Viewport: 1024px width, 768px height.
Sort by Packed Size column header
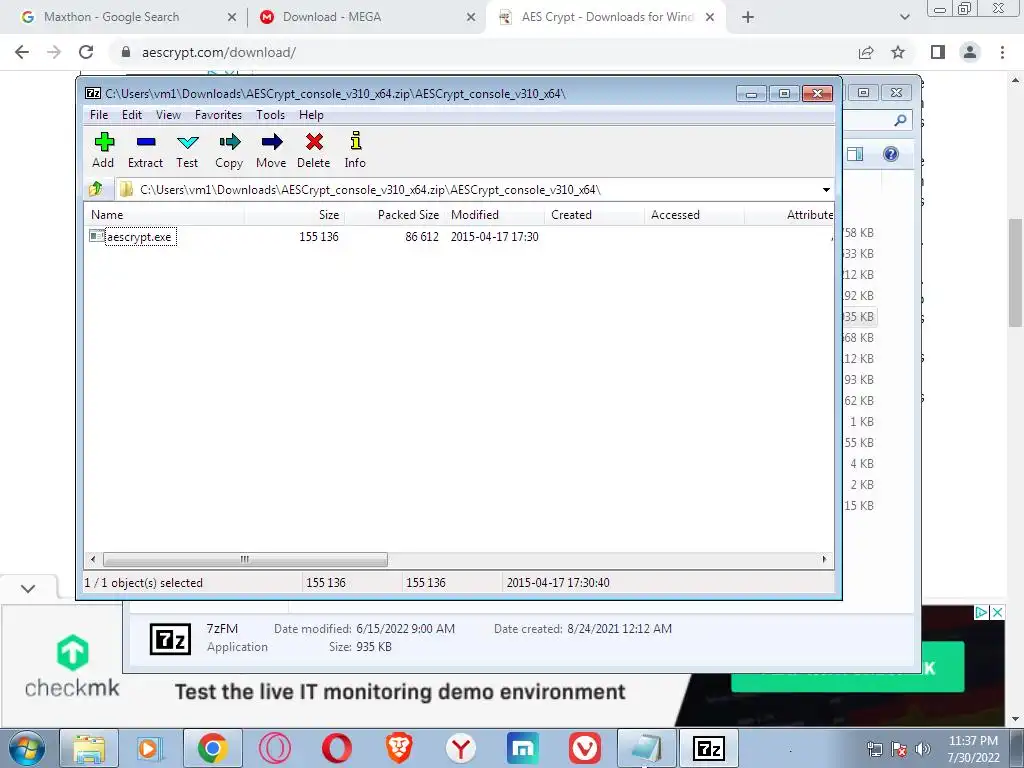click(x=394, y=215)
